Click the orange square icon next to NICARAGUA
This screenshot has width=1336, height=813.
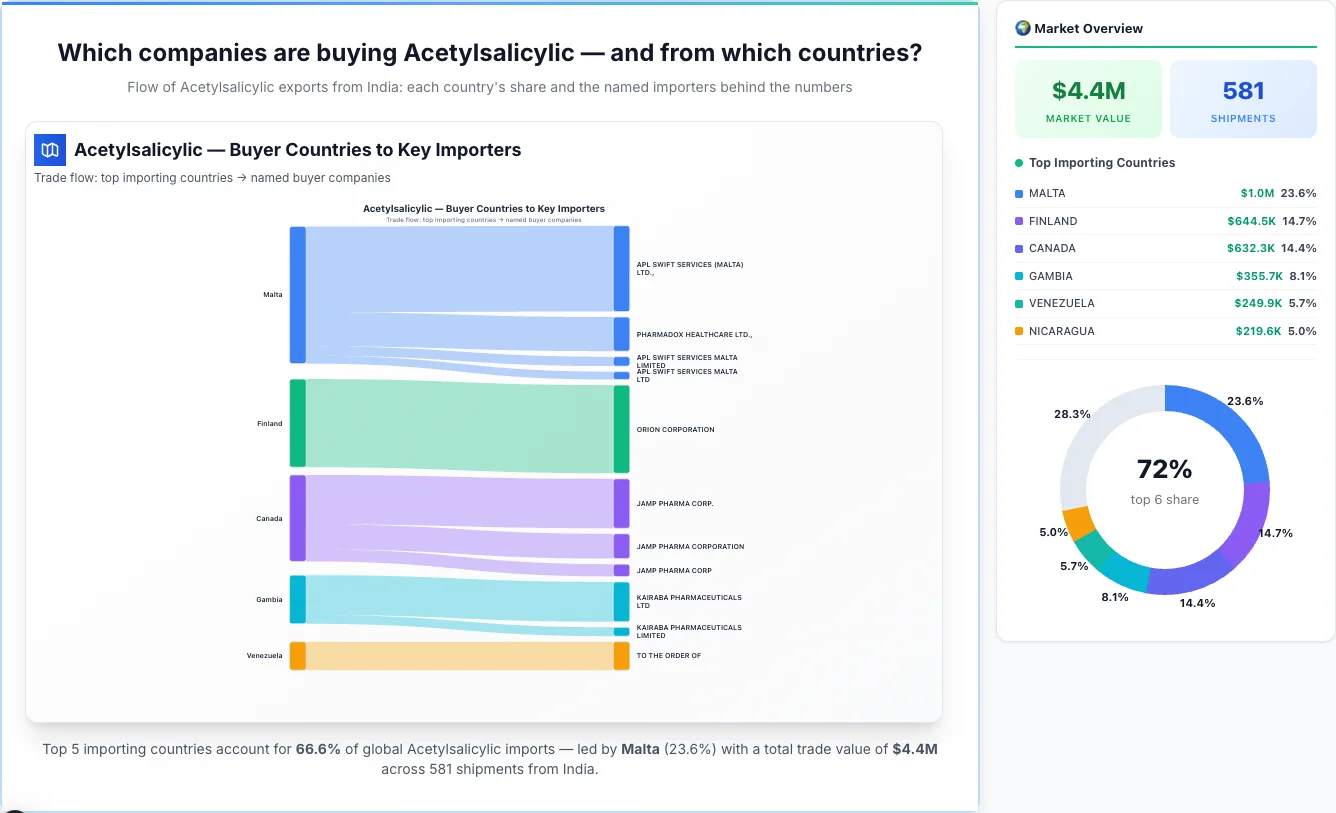click(x=1018, y=331)
